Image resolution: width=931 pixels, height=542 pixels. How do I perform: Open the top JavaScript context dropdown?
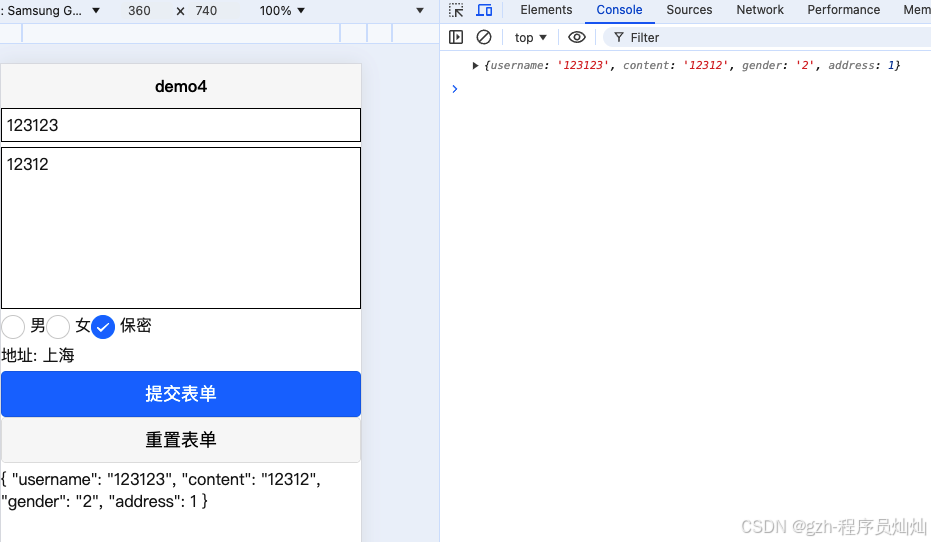pos(531,37)
